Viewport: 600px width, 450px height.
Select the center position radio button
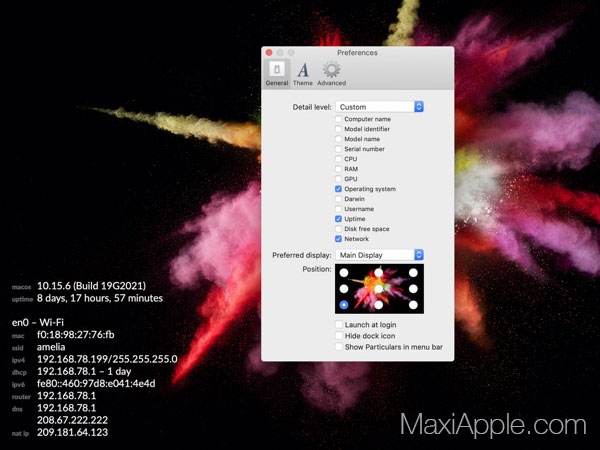click(x=378, y=289)
